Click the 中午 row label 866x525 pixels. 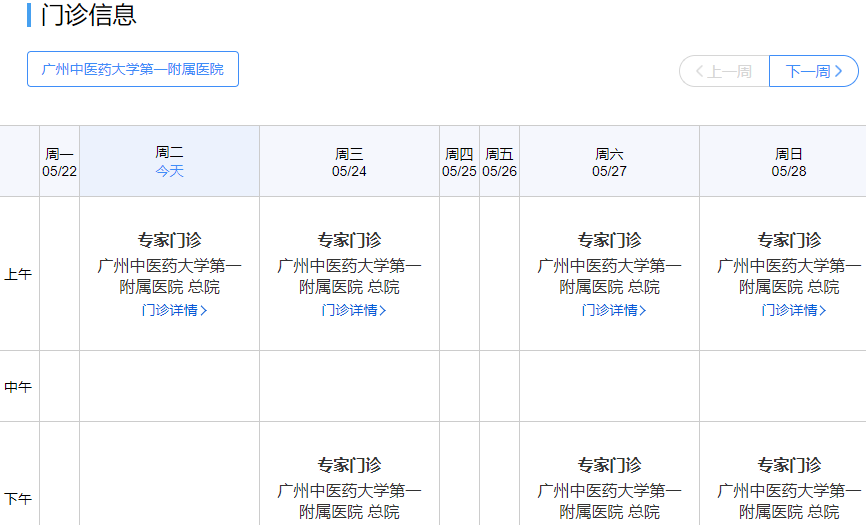pos(18,387)
